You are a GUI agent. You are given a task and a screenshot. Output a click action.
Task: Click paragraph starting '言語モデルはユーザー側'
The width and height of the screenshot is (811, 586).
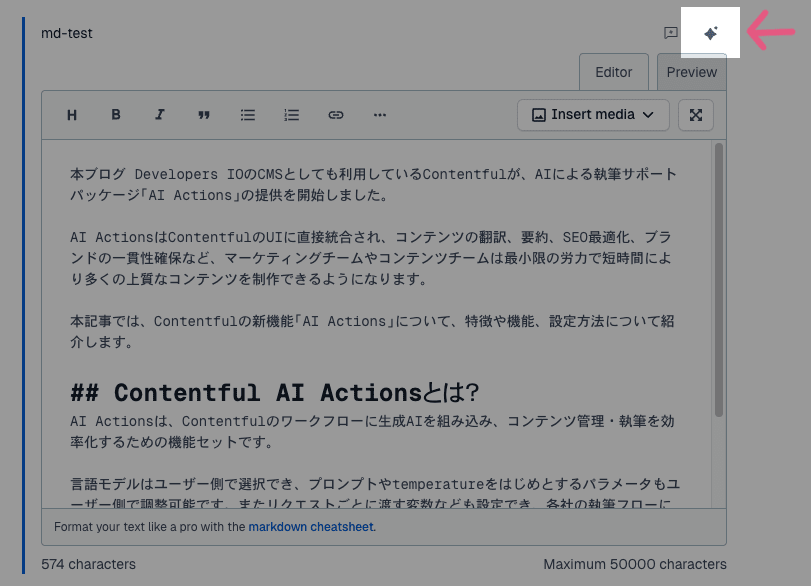click(375, 493)
